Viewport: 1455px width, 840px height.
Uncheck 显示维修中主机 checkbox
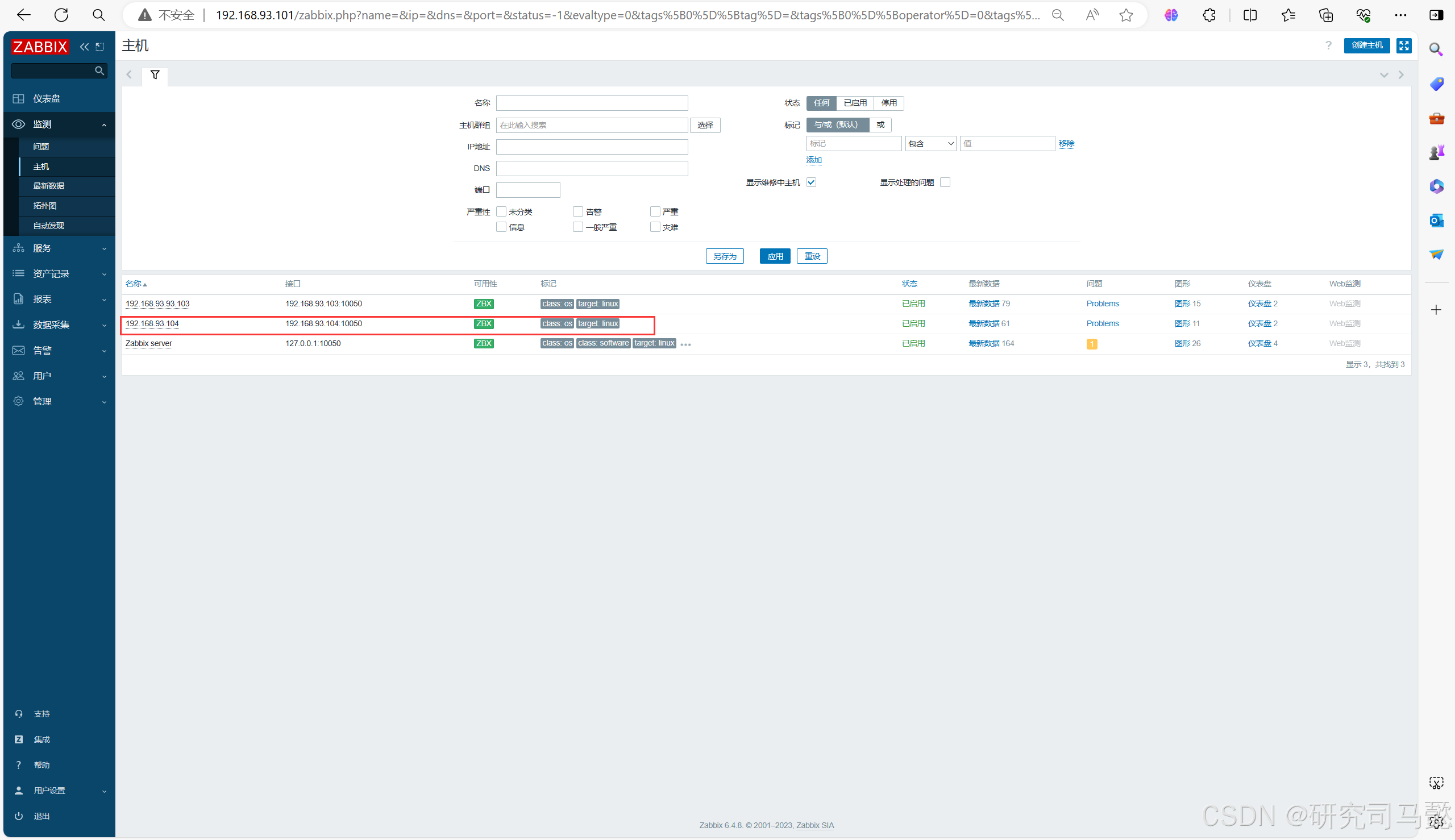(811, 182)
